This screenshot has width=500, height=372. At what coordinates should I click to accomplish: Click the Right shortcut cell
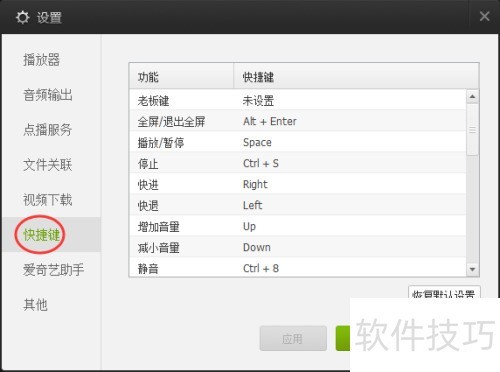point(255,185)
